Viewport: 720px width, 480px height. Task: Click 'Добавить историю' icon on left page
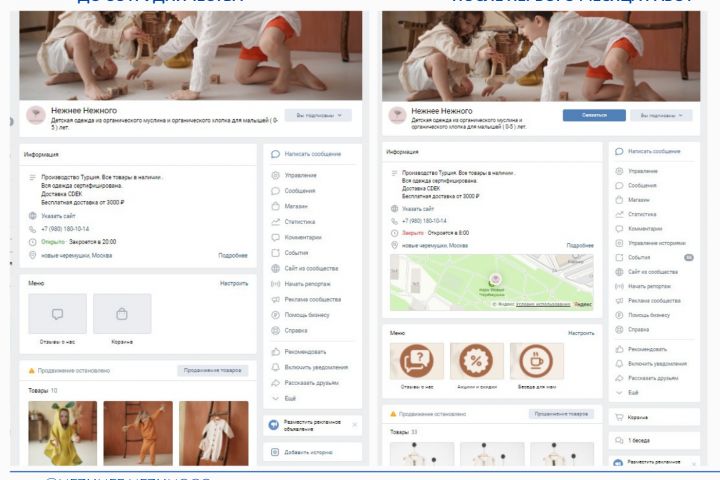coord(275,452)
